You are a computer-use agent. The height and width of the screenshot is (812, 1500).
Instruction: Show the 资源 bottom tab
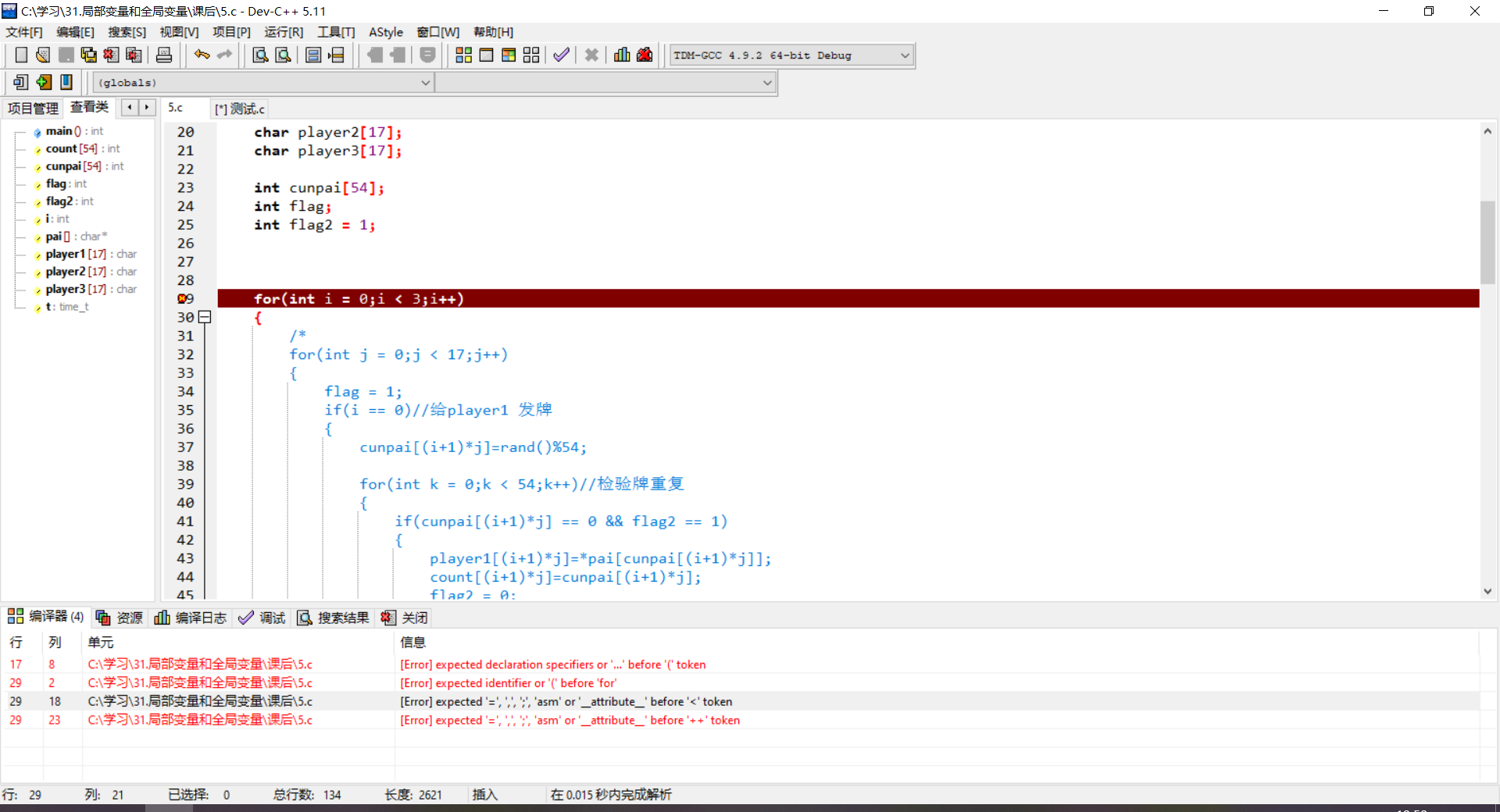pos(120,618)
